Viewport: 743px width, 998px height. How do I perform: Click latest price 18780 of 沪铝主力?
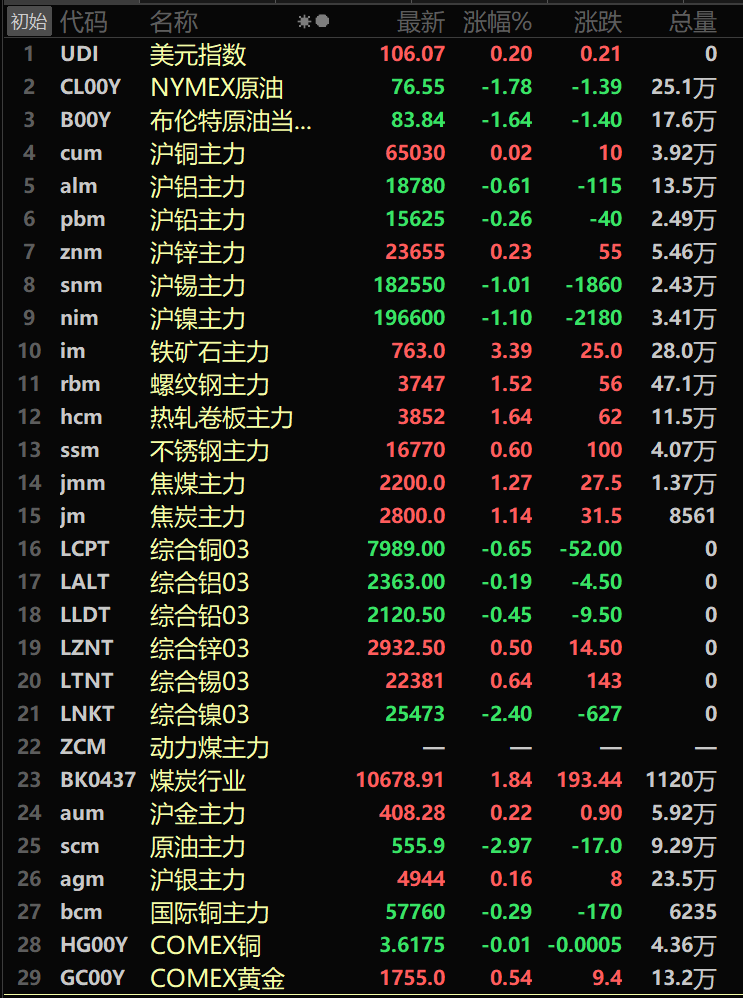[415, 186]
